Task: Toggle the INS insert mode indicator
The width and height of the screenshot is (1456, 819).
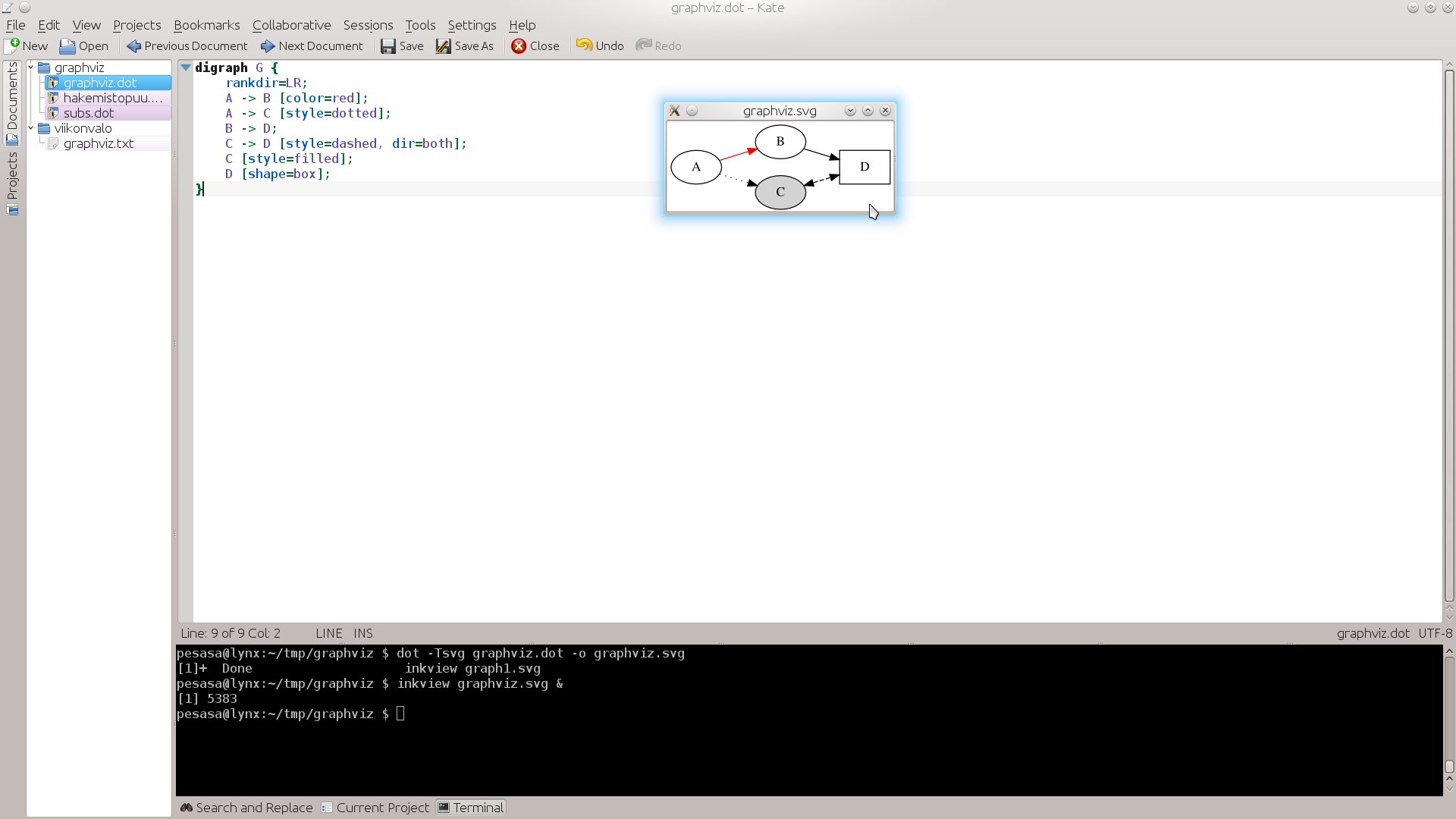Action: [x=363, y=633]
